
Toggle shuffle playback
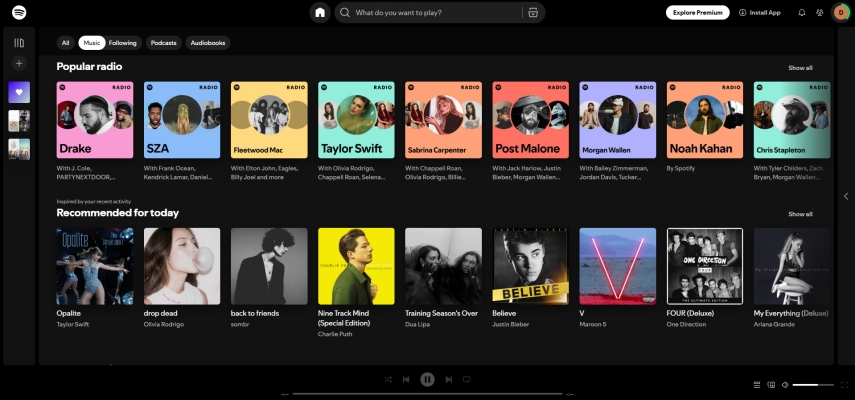[388, 379]
